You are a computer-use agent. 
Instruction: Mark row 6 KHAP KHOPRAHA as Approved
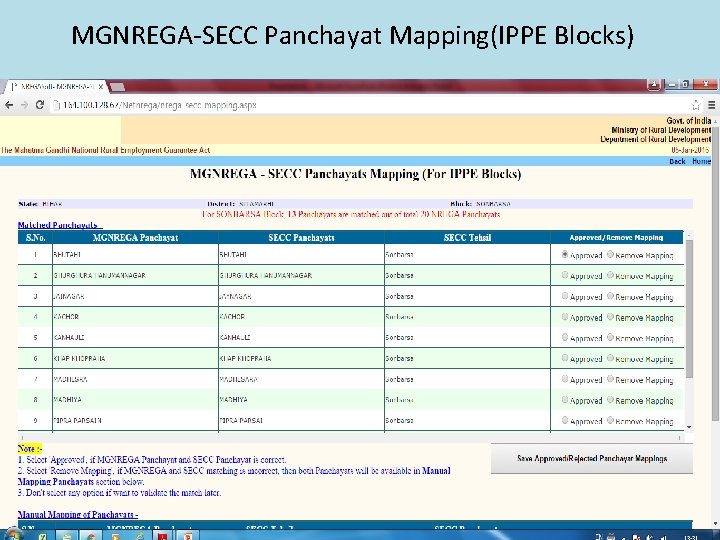point(565,358)
